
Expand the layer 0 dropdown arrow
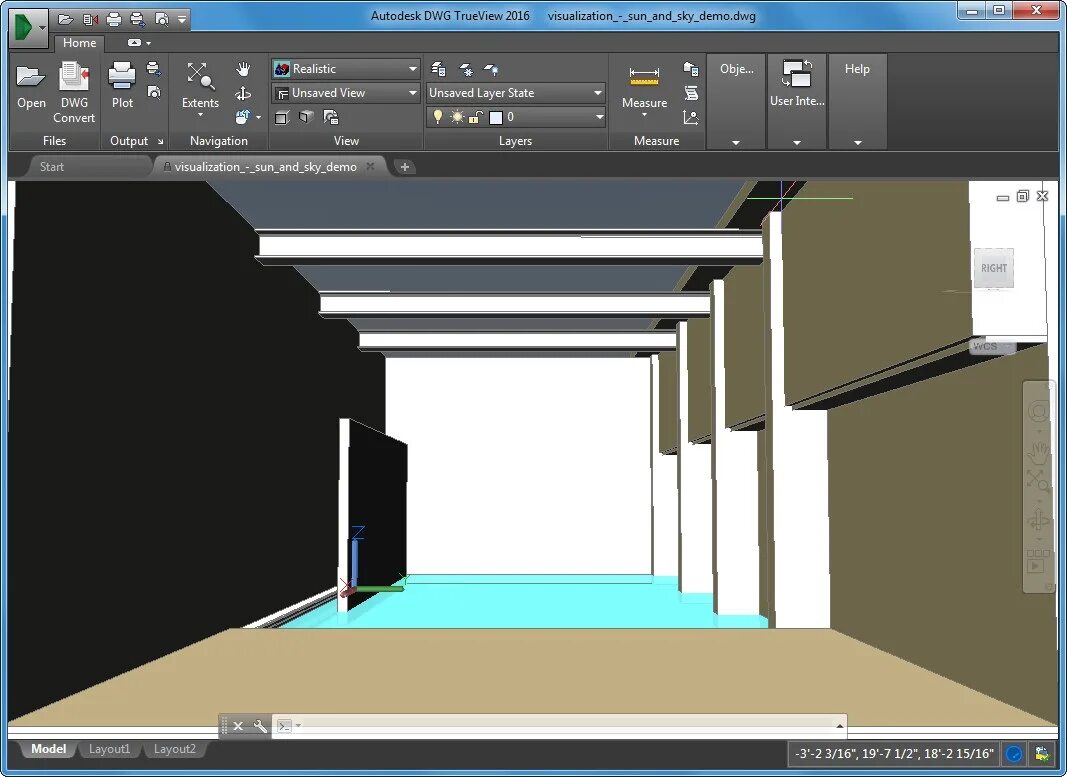click(599, 117)
